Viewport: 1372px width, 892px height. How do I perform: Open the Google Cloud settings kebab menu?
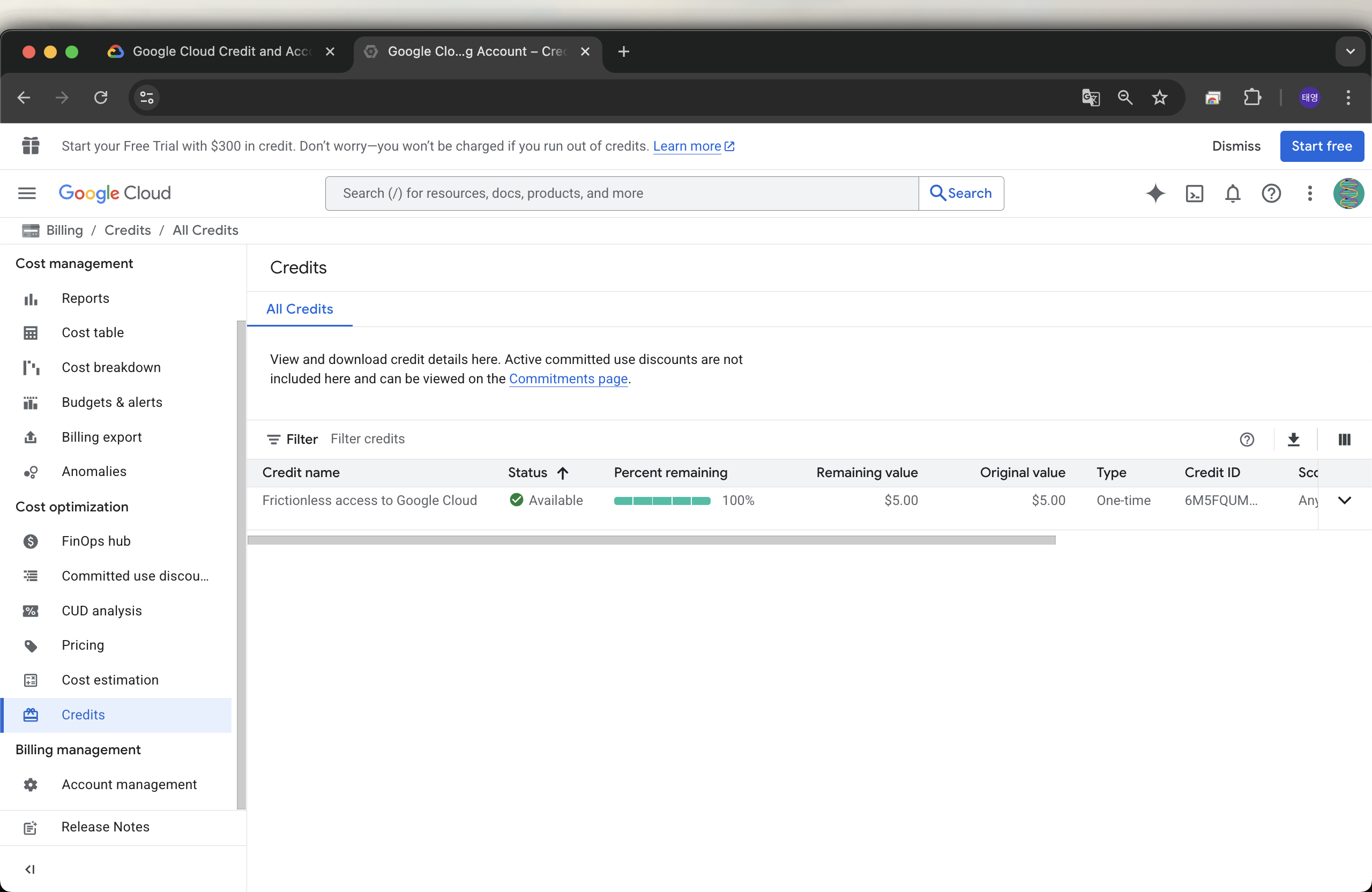[1310, 193]
